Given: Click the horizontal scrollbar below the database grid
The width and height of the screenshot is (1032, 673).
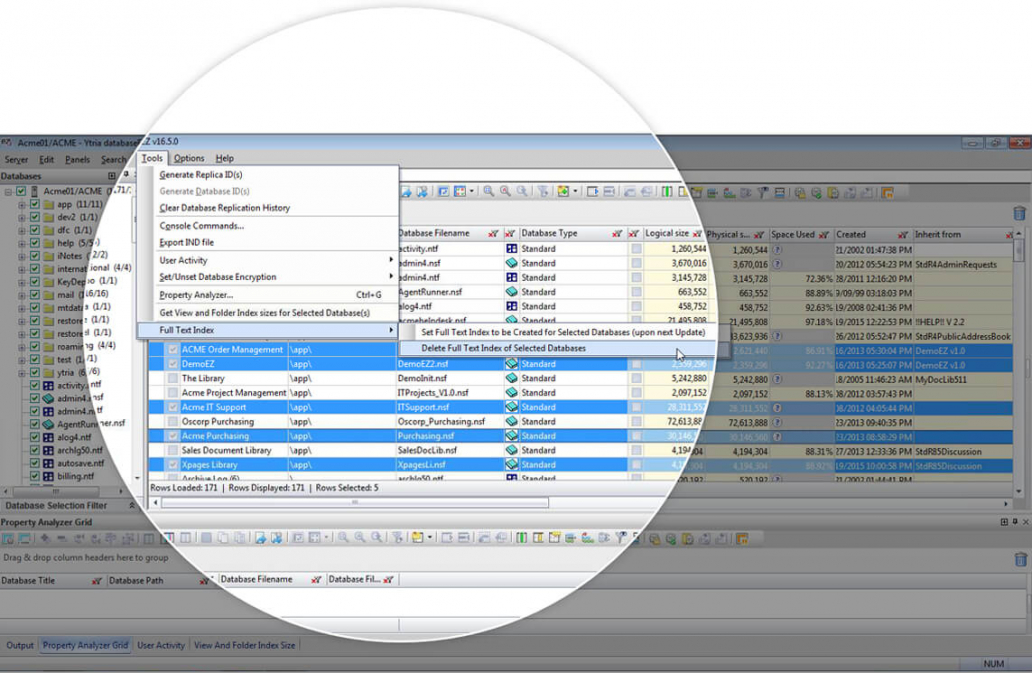Looking at the screenshot, I should click(x=355, y=503).
